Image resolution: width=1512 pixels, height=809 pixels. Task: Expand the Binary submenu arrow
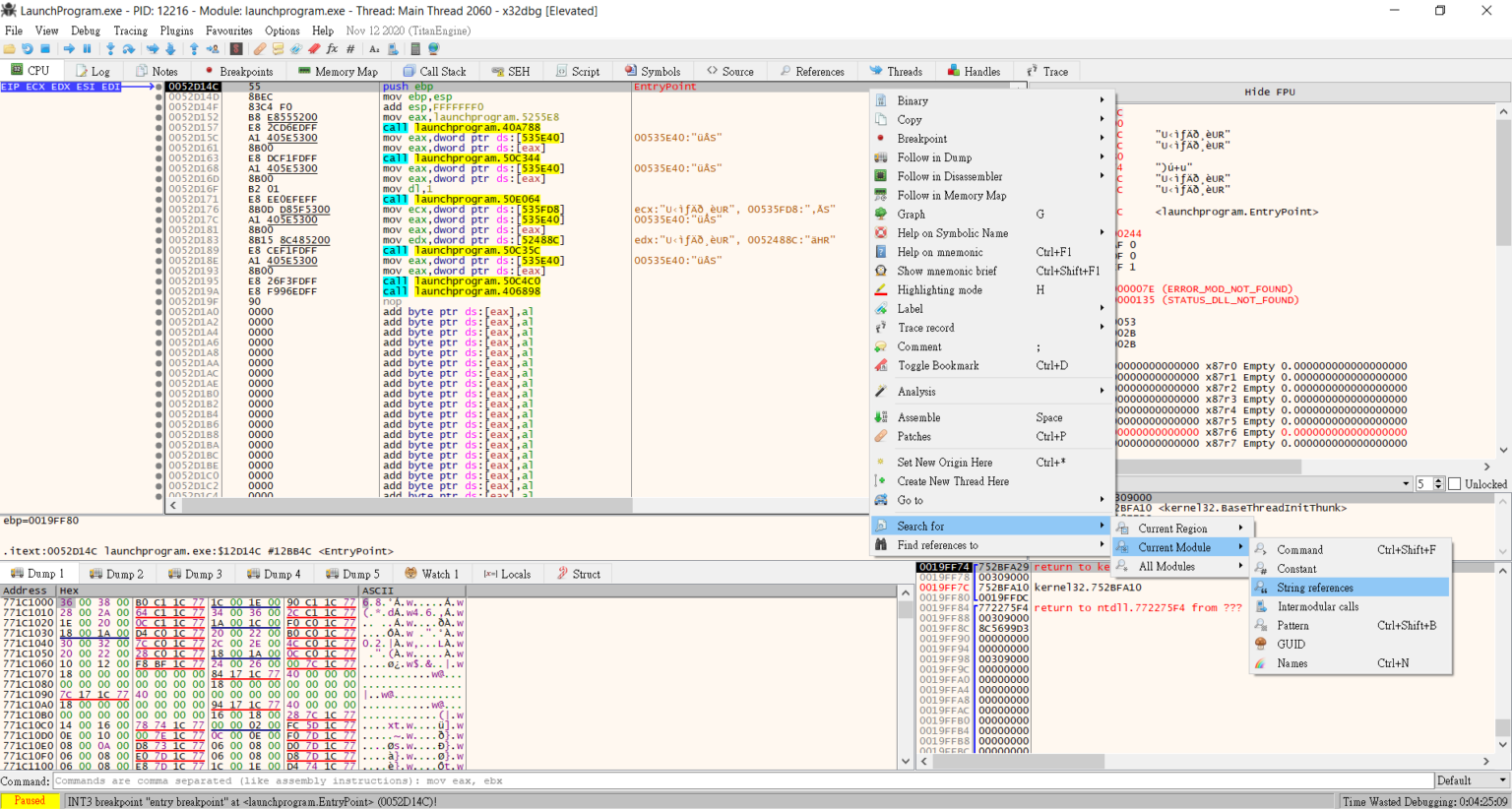tap(1102, 100)
